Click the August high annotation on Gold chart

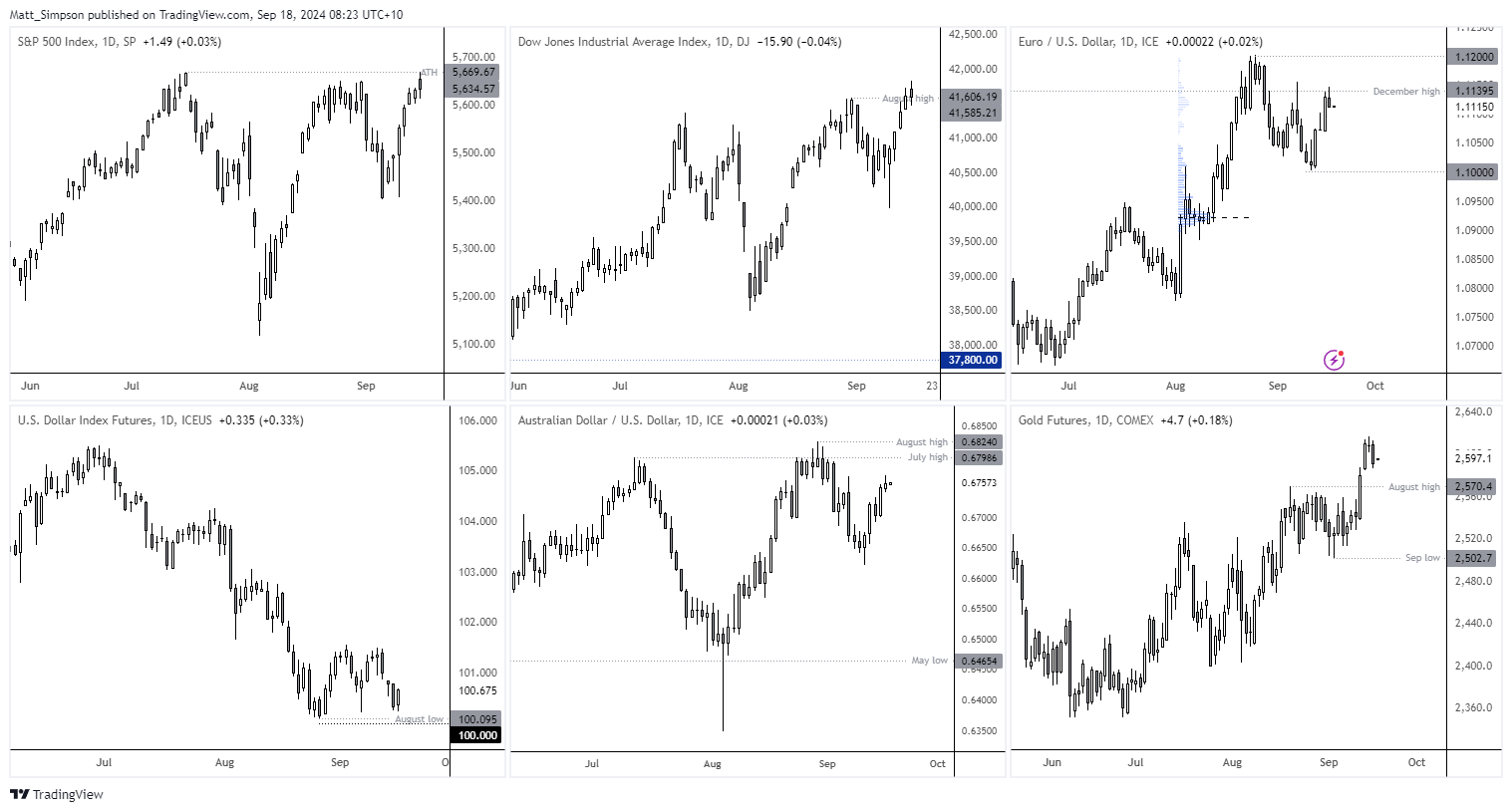(1414, 487)
